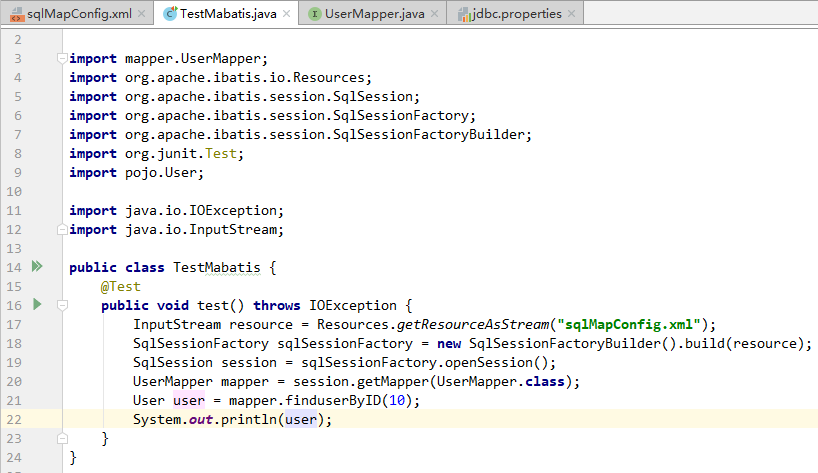Close the sqlMapConfig.xml tab
Viewport: 818px width, 473px height.
click(141, 14)
